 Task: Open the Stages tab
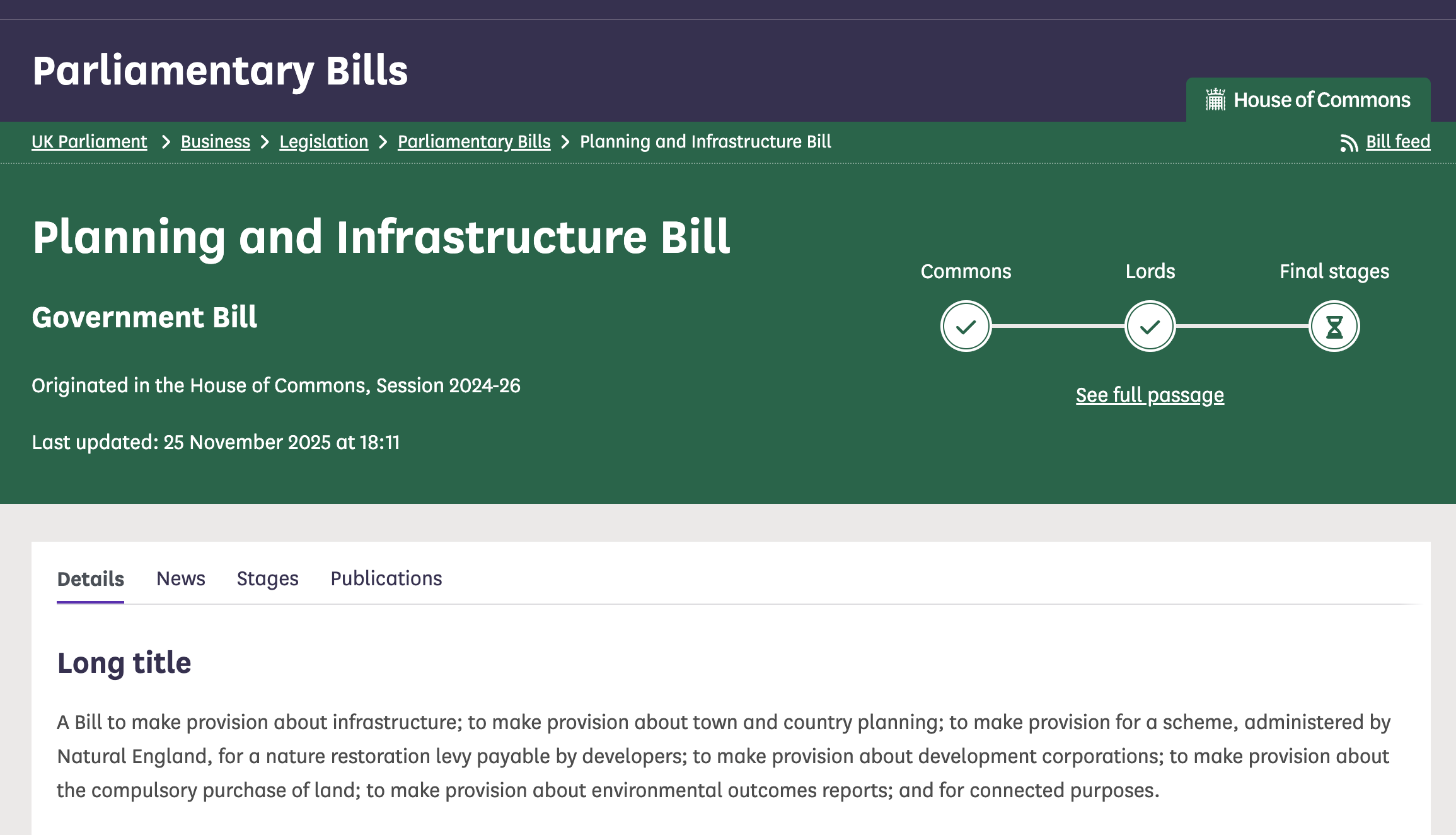pos(267,578)
